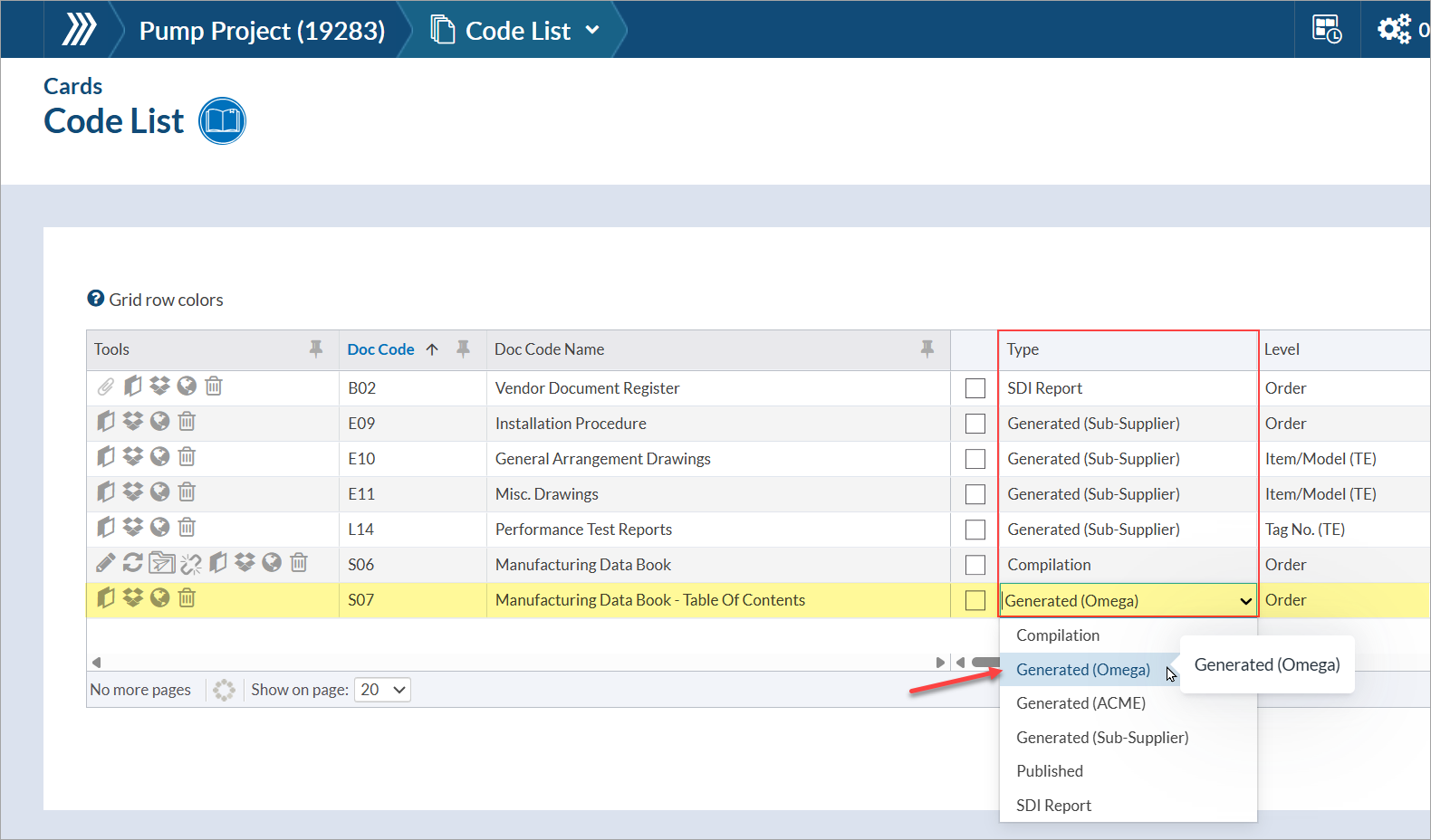
Task: Click the trash icon in B02 row
Action: click(x=214, y=387)
